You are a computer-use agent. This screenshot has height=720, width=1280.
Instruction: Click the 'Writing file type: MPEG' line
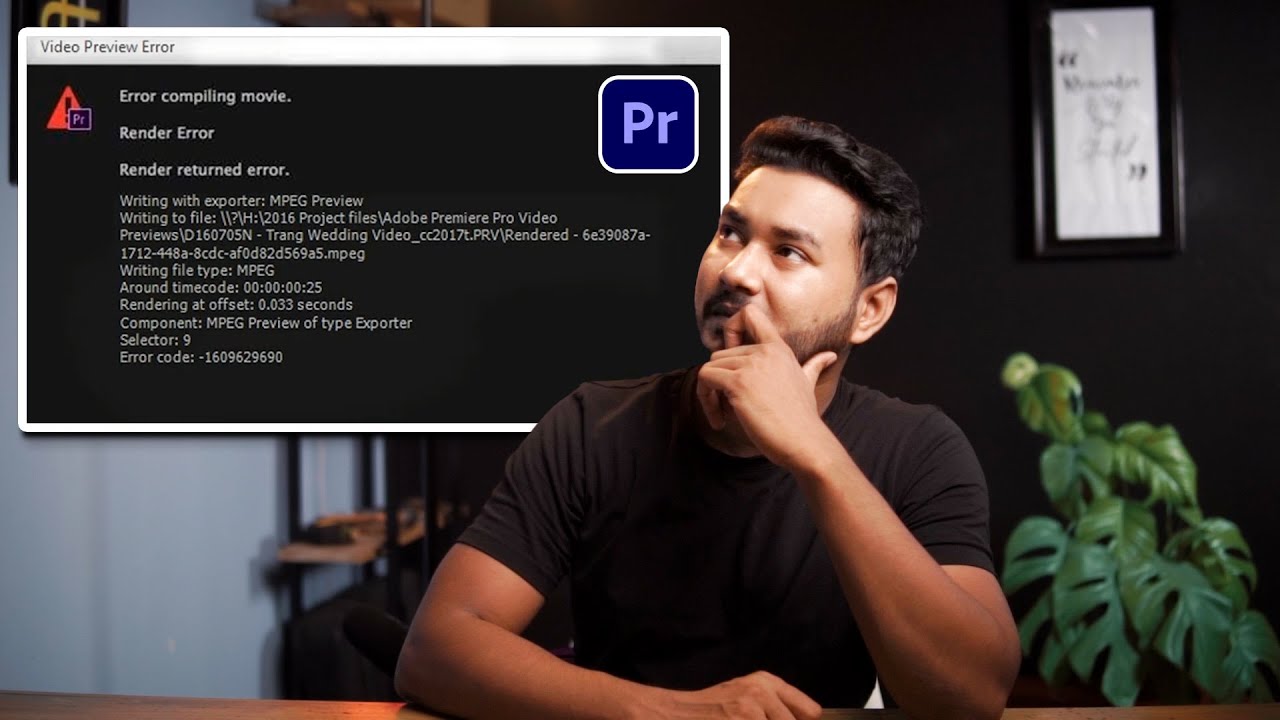point(197,270)
